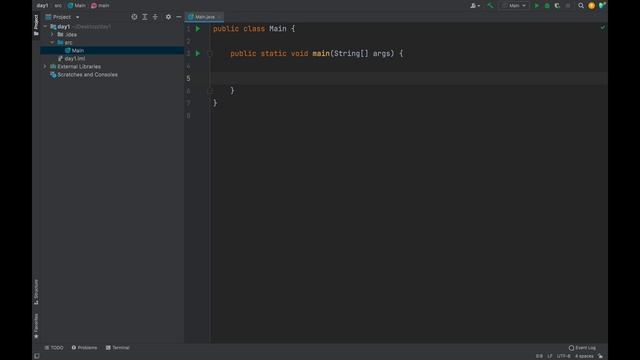The image size is (640, 360).
Task: Expand the .idea folder
Action: 52,35
